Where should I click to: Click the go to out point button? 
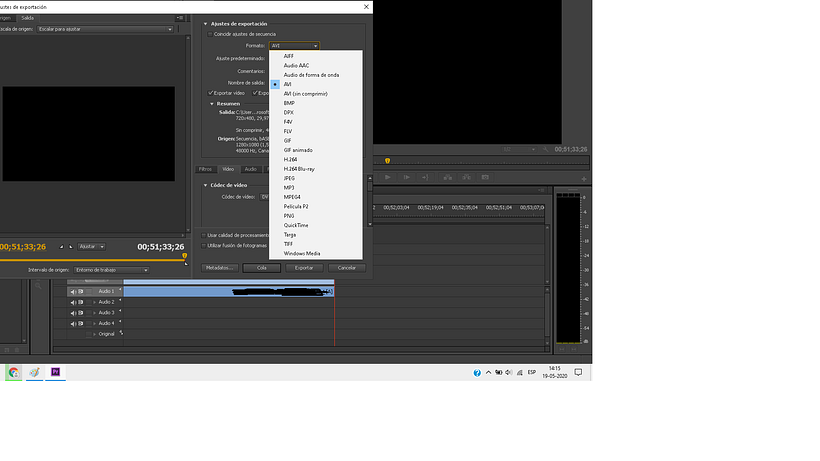tap(425, 177)
